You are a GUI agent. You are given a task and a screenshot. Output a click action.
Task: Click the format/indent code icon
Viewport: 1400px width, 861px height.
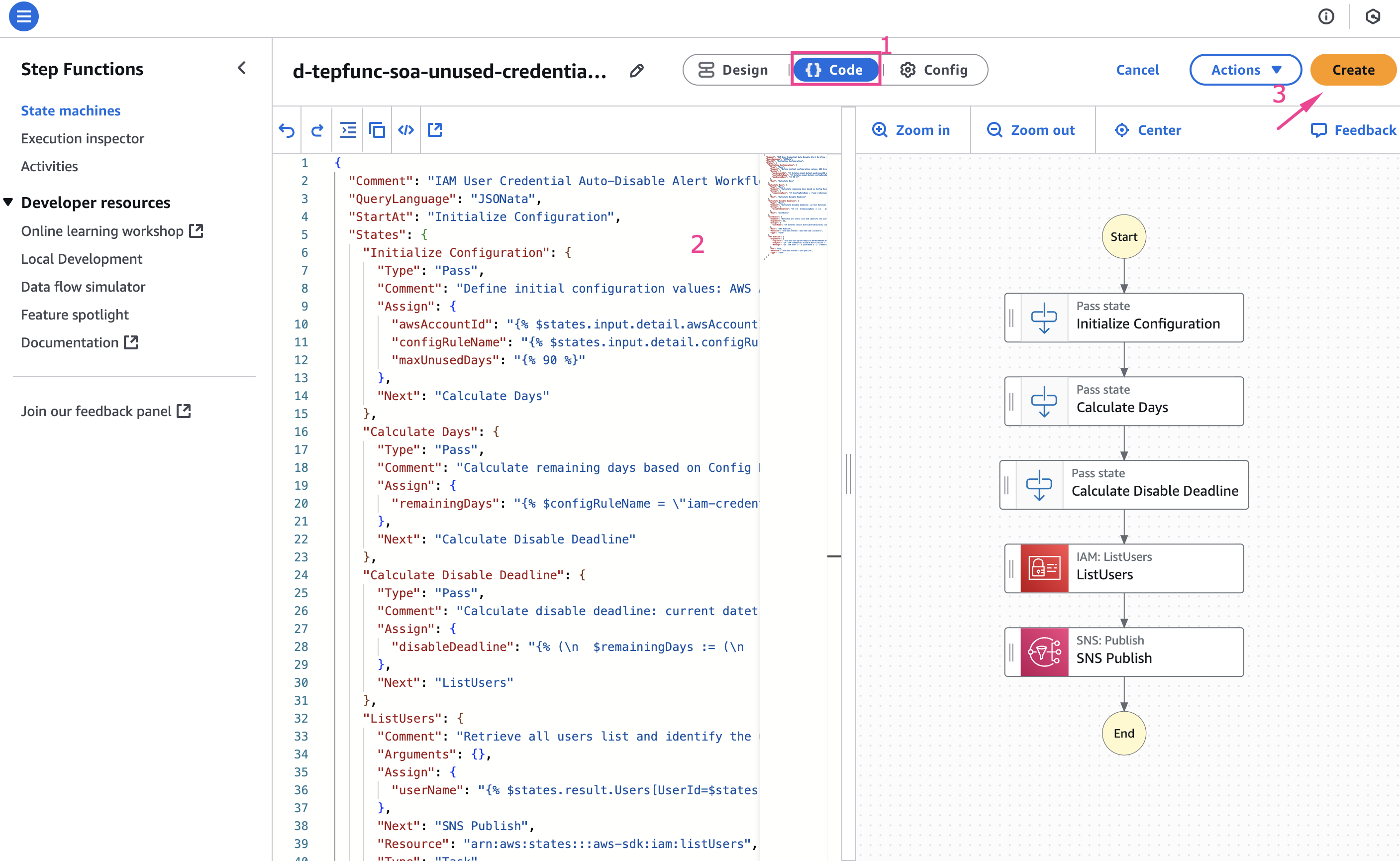coord(348,130)
